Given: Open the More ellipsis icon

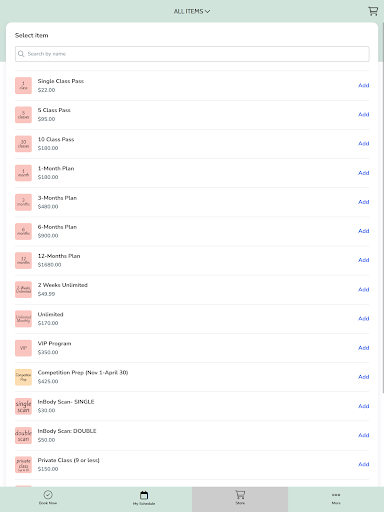Looking at the screenshot, I should tap(336, 495).
